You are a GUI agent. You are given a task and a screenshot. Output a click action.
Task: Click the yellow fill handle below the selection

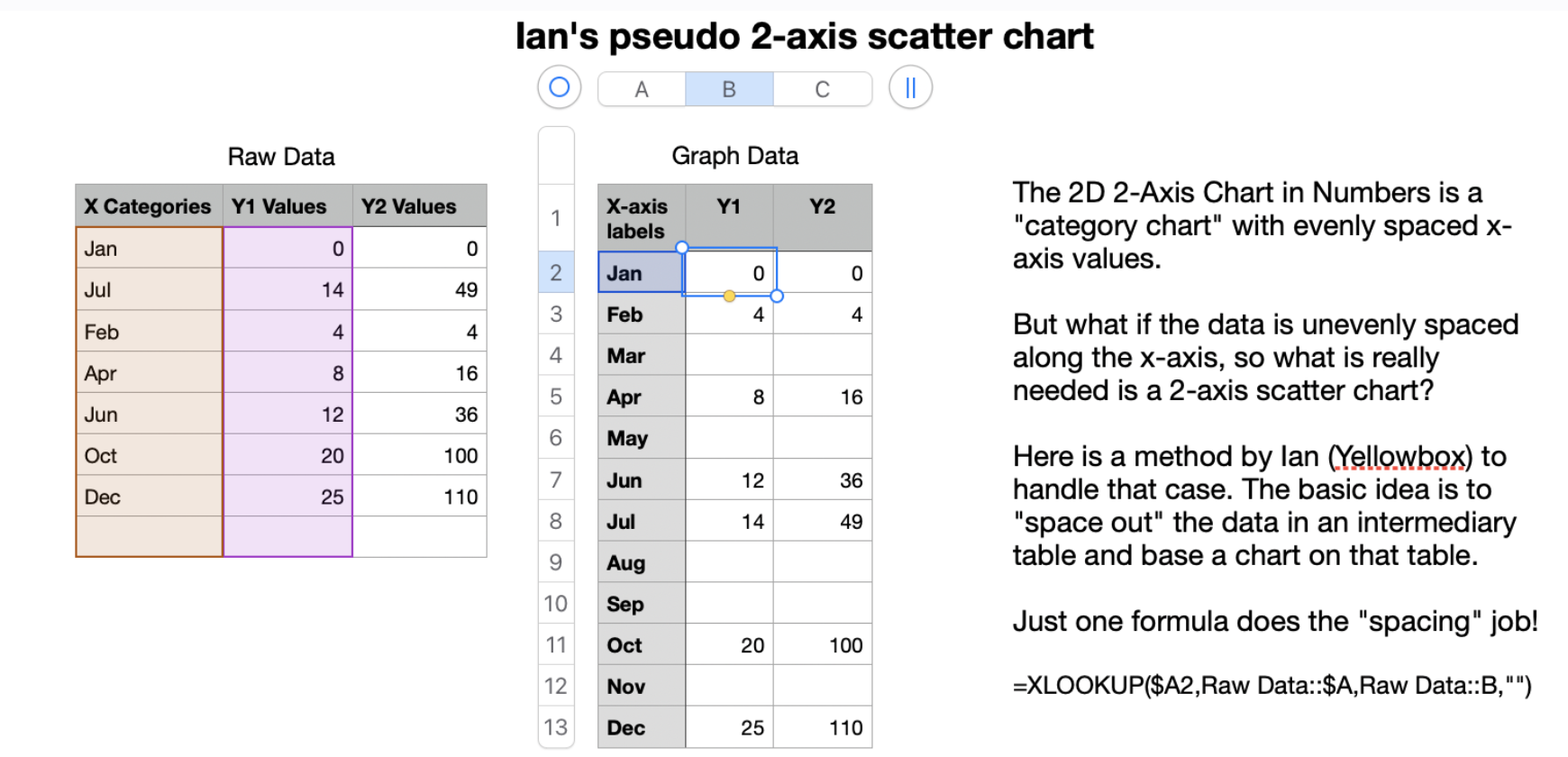[x=730, y=296]
